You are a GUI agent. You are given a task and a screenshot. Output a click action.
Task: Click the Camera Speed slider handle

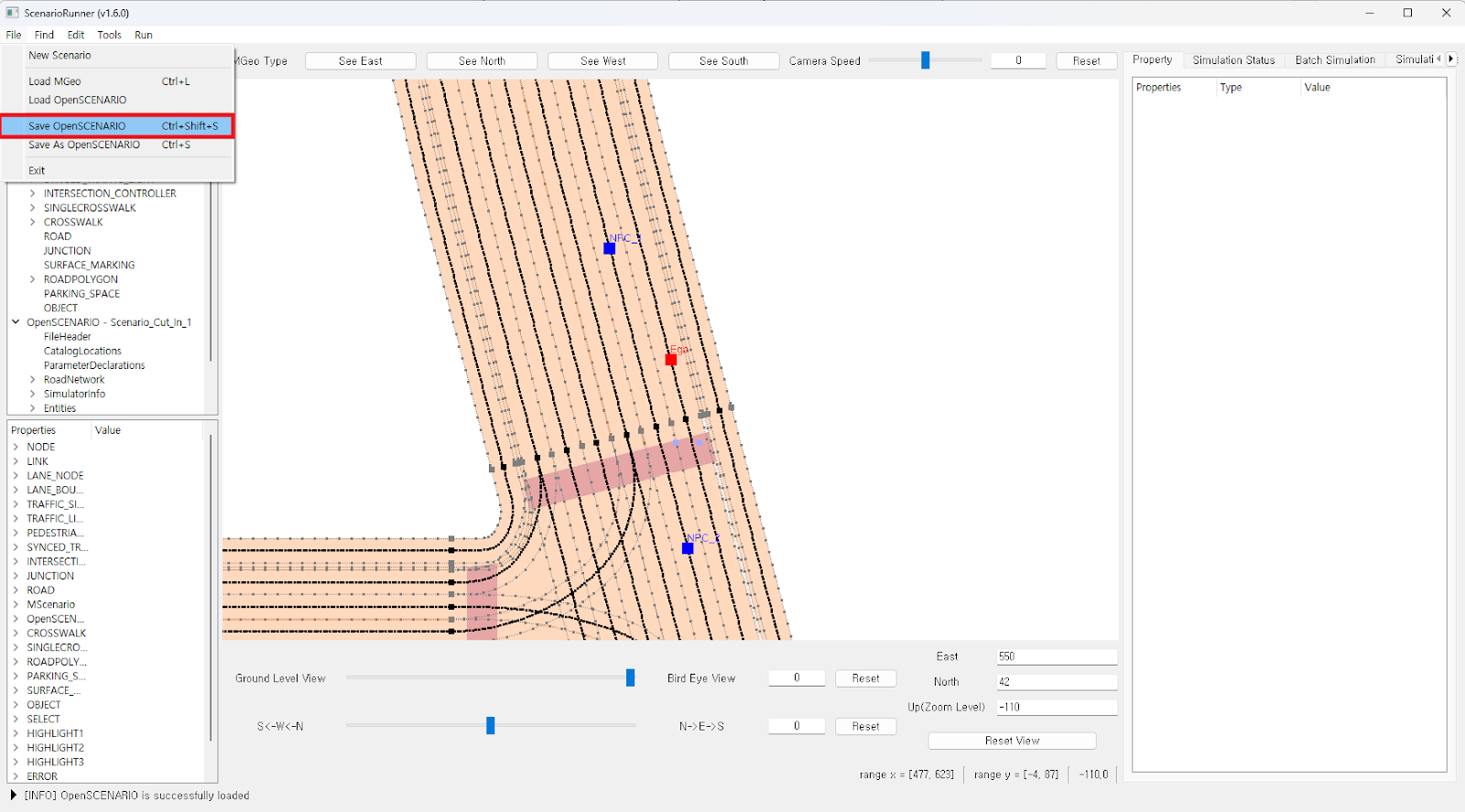[x=925, y=60]
